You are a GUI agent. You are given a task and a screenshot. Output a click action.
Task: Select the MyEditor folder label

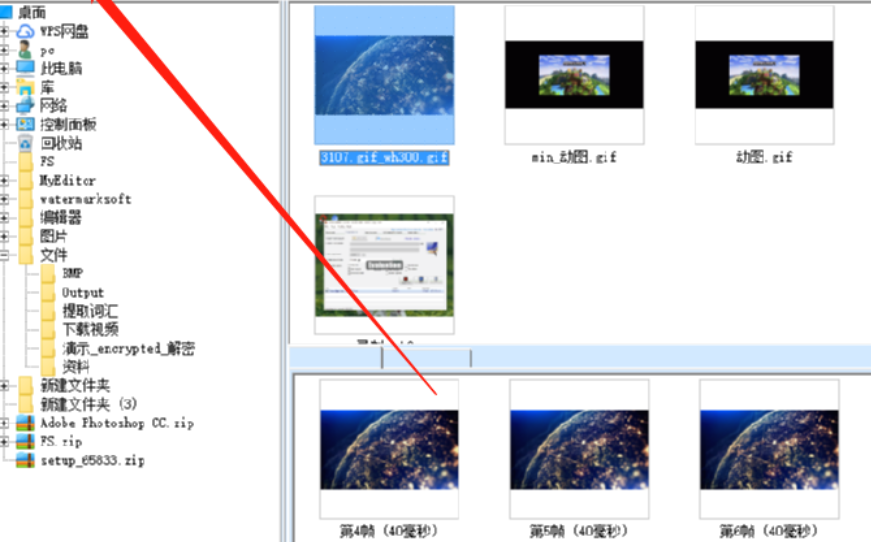pos(67,180)
